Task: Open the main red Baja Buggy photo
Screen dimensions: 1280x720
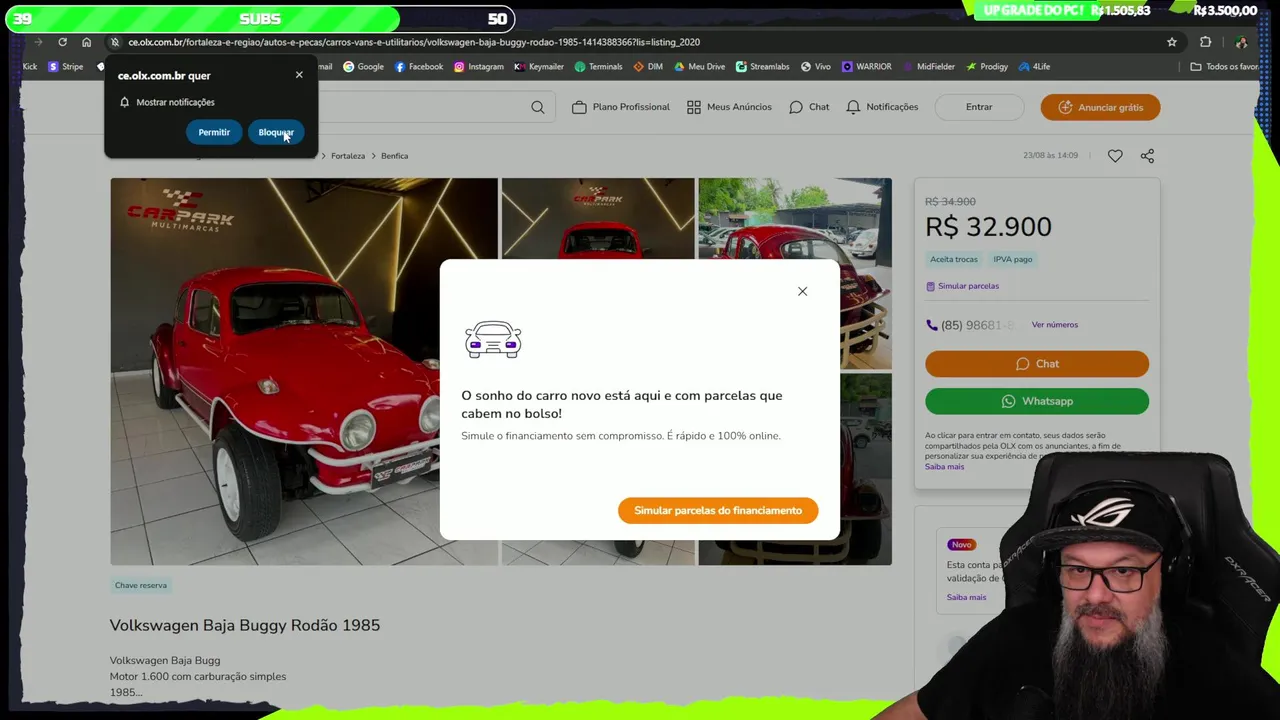Action: [x=304, y=371]
